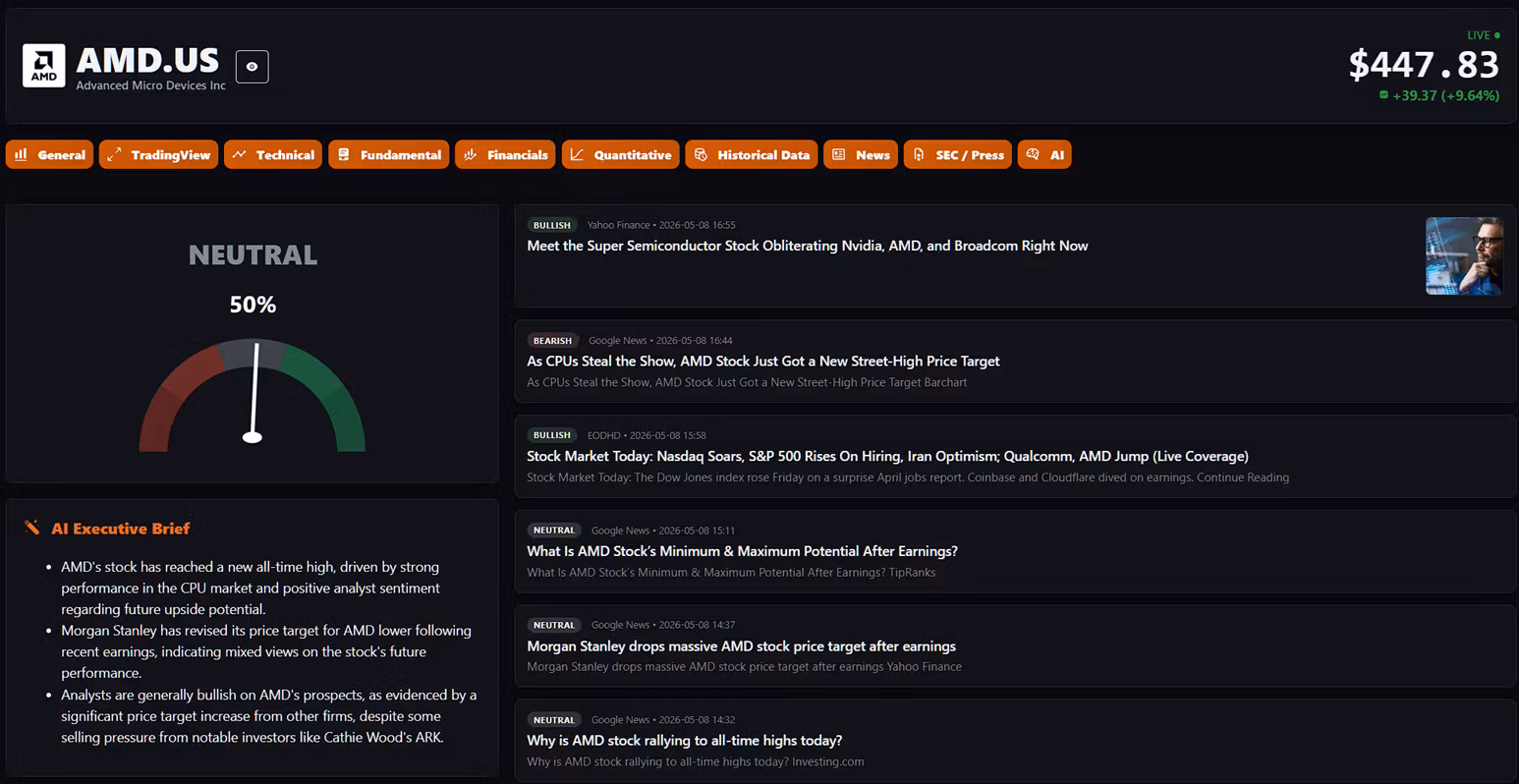
Task: Open the Technical tab
Action: (273, 154)
